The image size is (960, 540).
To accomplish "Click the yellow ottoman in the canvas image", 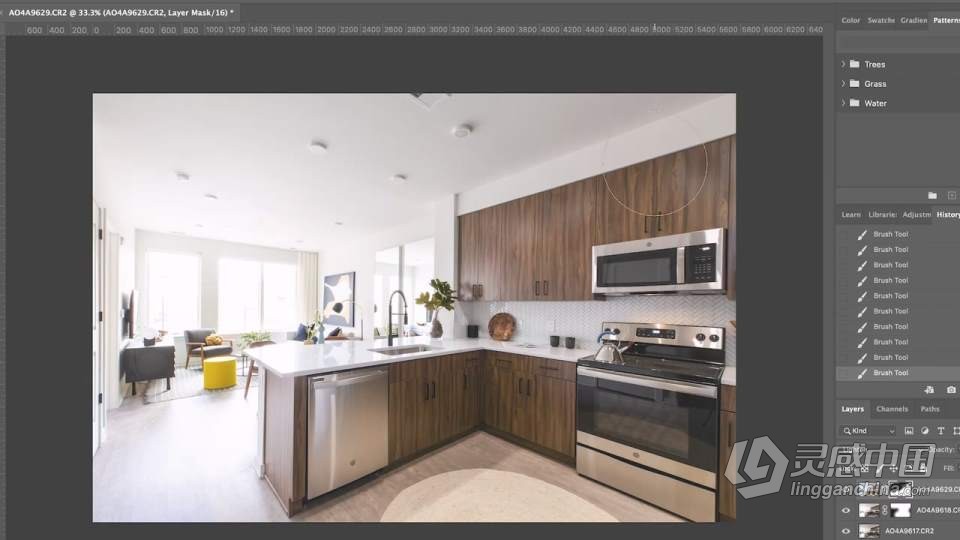I will tap(220, 373).
